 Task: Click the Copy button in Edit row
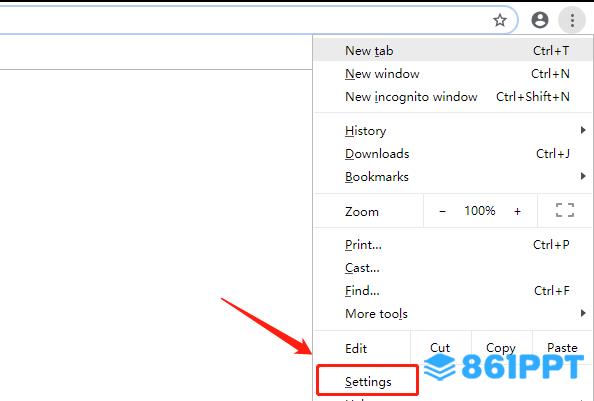coord(501,348)
